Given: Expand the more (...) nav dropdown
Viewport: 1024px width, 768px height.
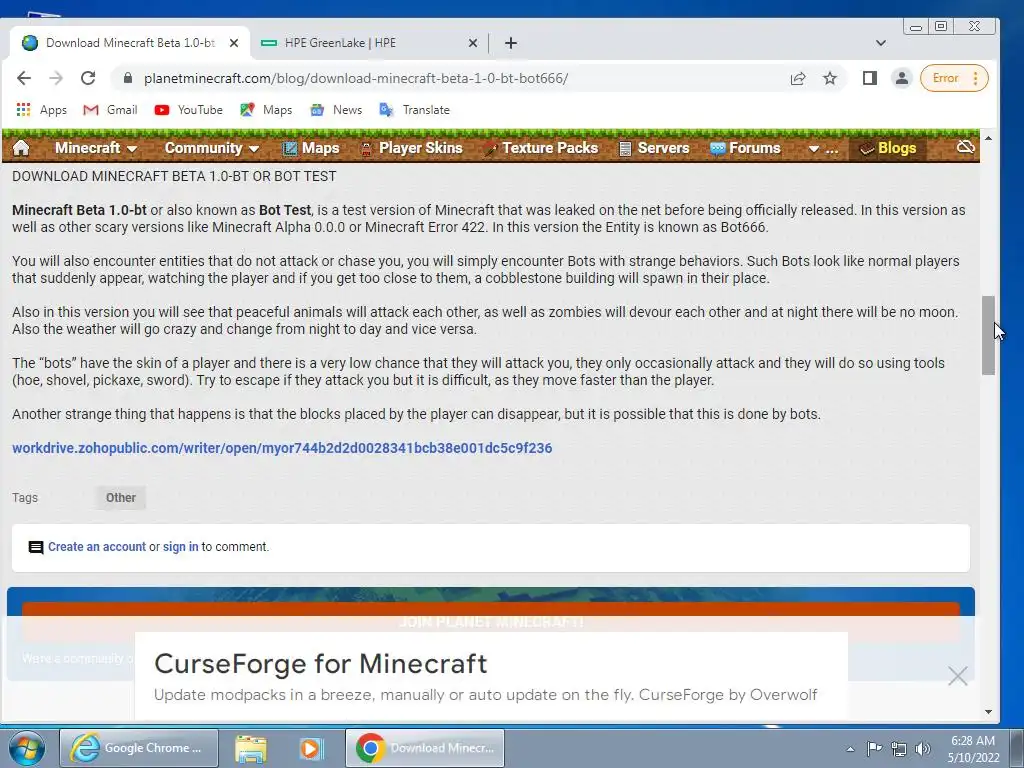Looking at the screenshot, I should (822, 148).
